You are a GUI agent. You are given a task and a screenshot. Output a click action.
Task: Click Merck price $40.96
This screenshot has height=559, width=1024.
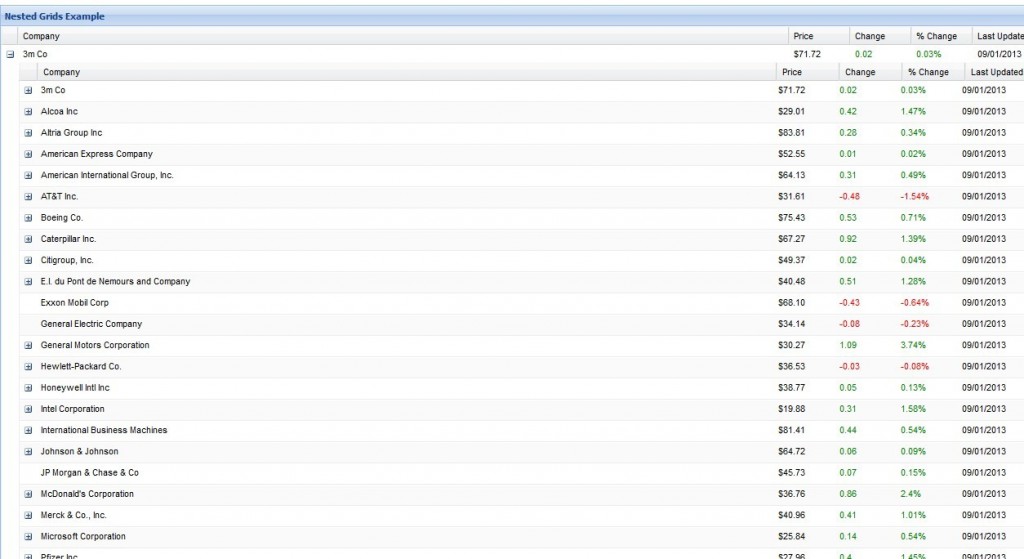tap(792, 515)
